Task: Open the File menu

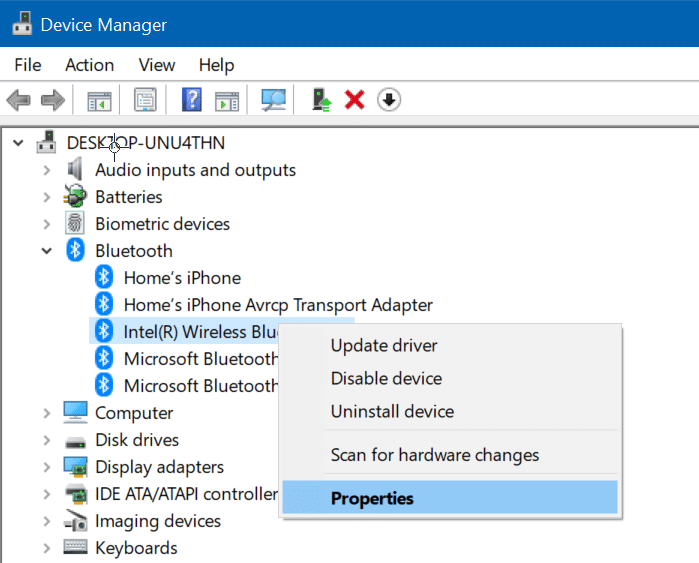Action: click(28, 65)
